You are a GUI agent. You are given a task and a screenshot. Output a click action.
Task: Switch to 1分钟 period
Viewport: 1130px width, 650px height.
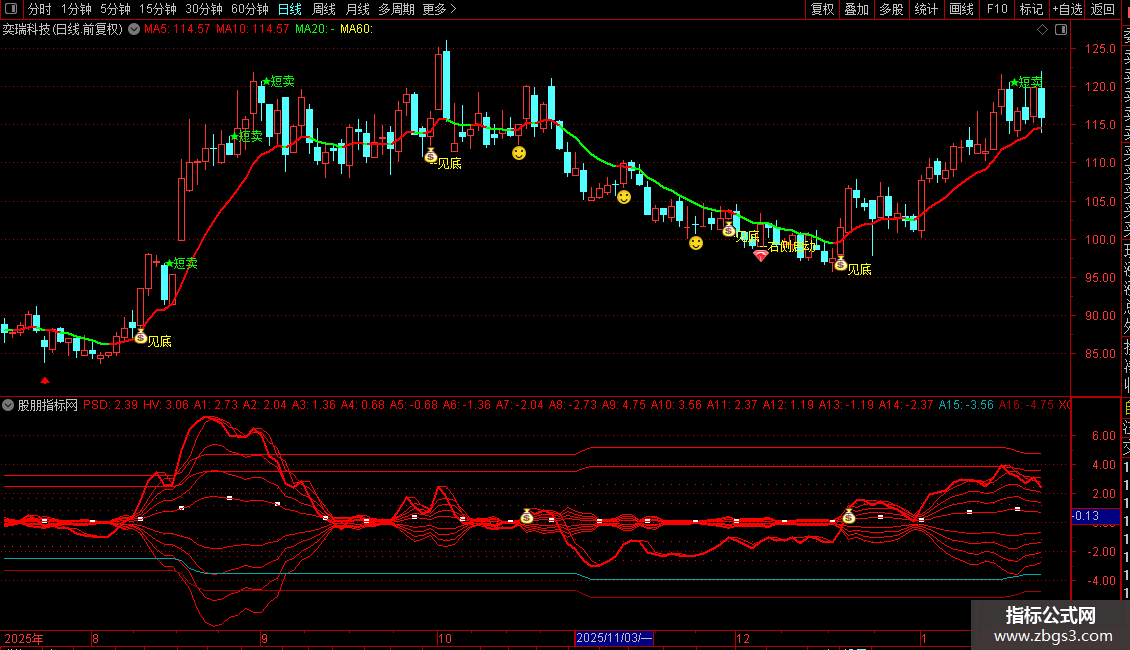76,9
